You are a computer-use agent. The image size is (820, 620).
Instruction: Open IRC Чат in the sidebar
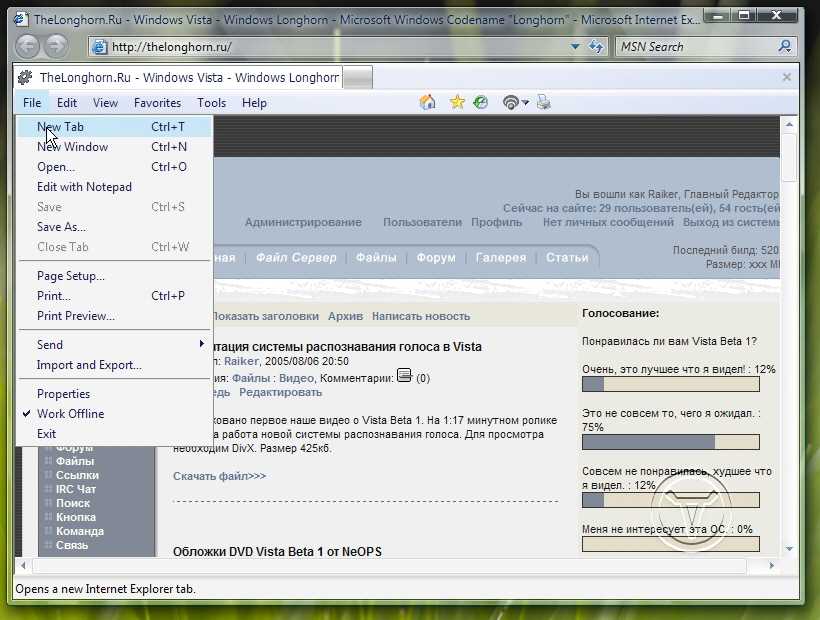coord(76,489)
